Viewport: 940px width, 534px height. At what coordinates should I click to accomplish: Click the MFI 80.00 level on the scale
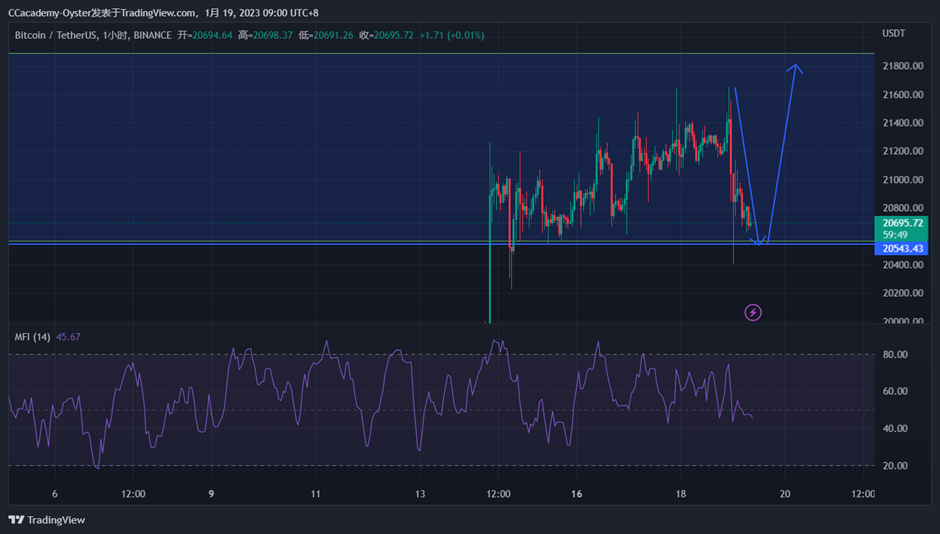pyautogui.click(x=895, y=355)
